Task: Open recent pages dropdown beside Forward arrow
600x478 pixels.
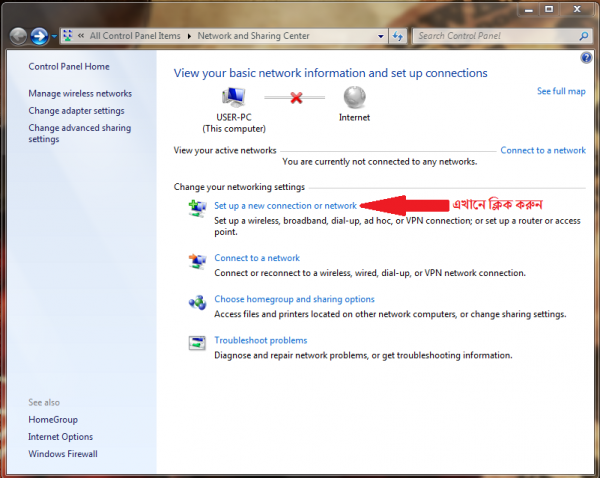Action: (x=54, y=37)
